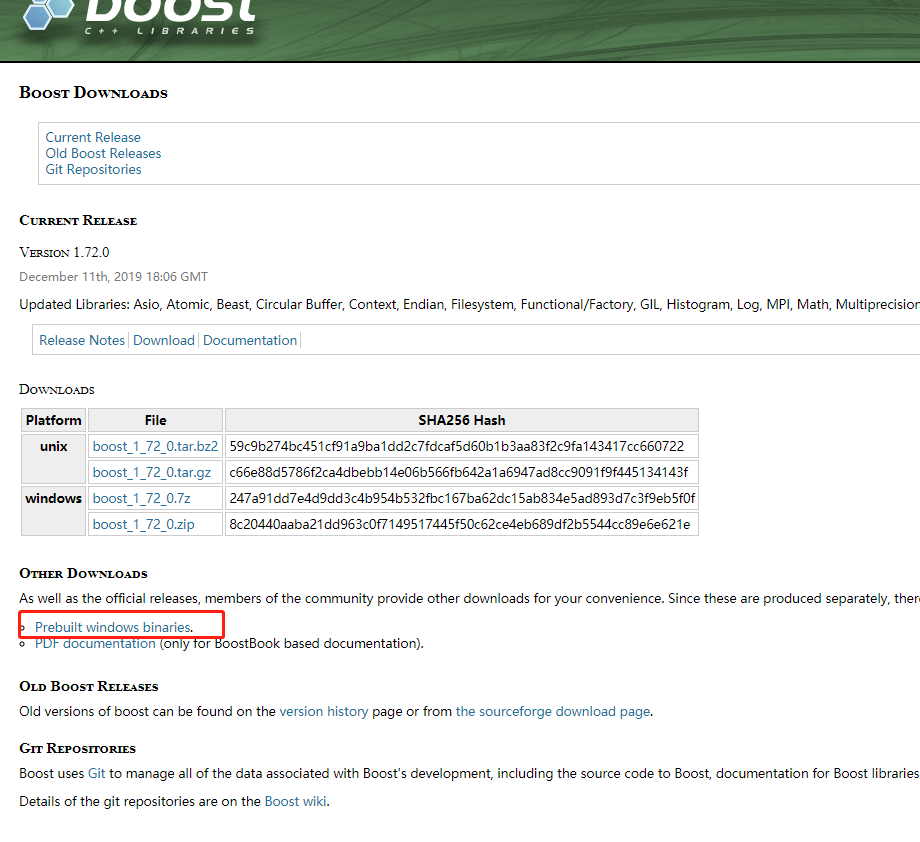Click the Git Repositories section heading

coord(77,749)
